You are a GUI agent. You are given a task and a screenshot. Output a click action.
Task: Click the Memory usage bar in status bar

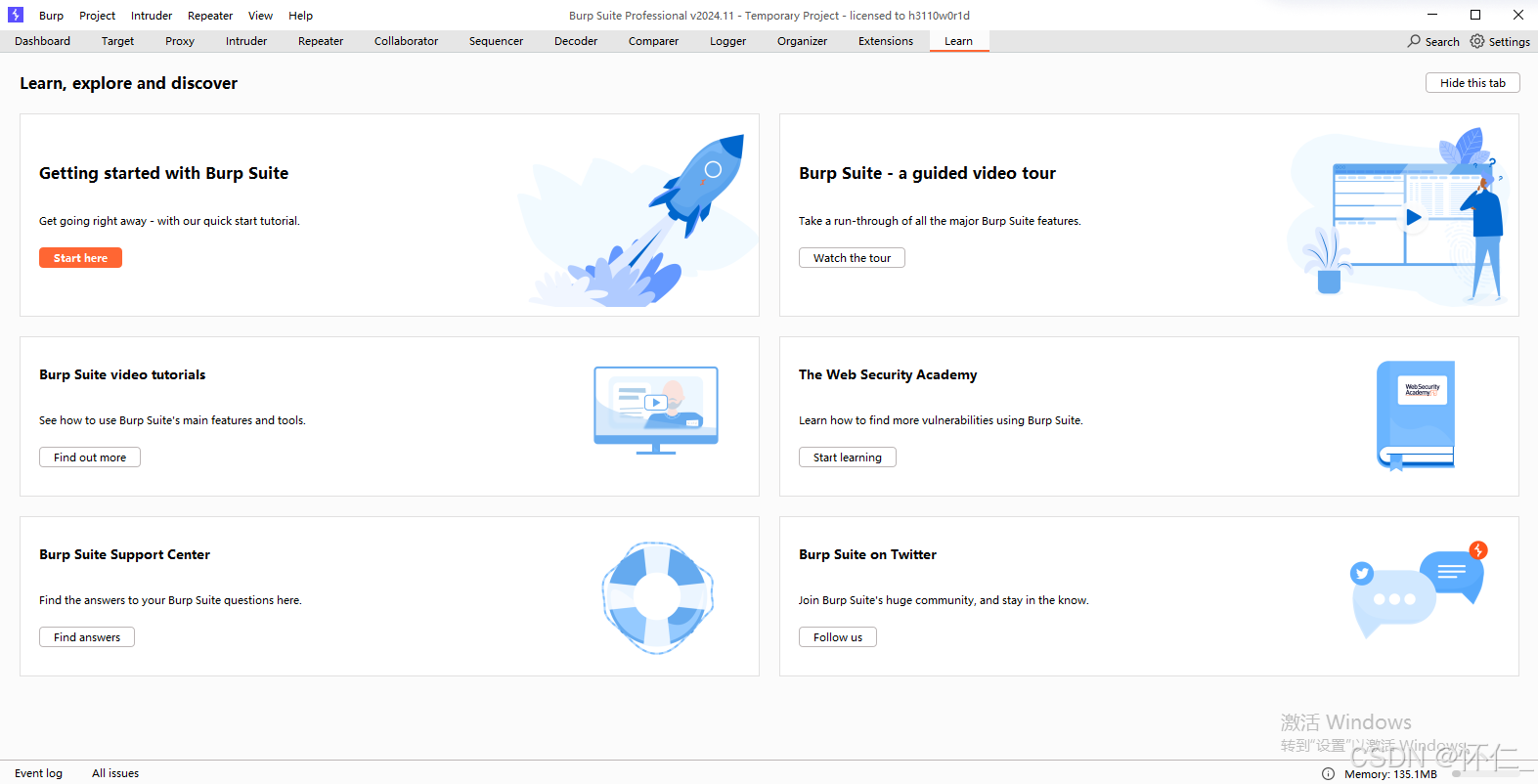[x=1486, y=774]
